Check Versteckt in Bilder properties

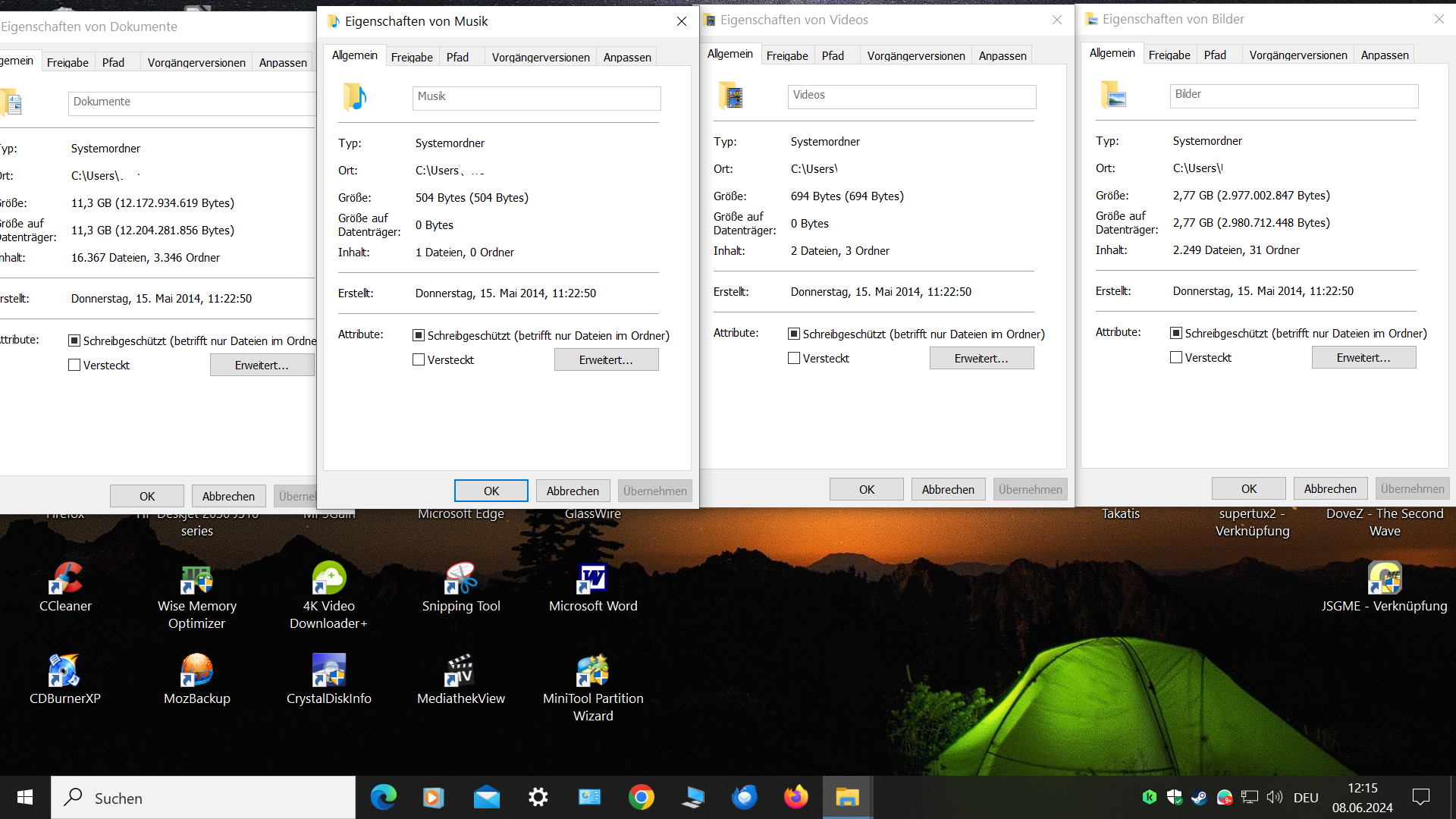click(1176, 358)
